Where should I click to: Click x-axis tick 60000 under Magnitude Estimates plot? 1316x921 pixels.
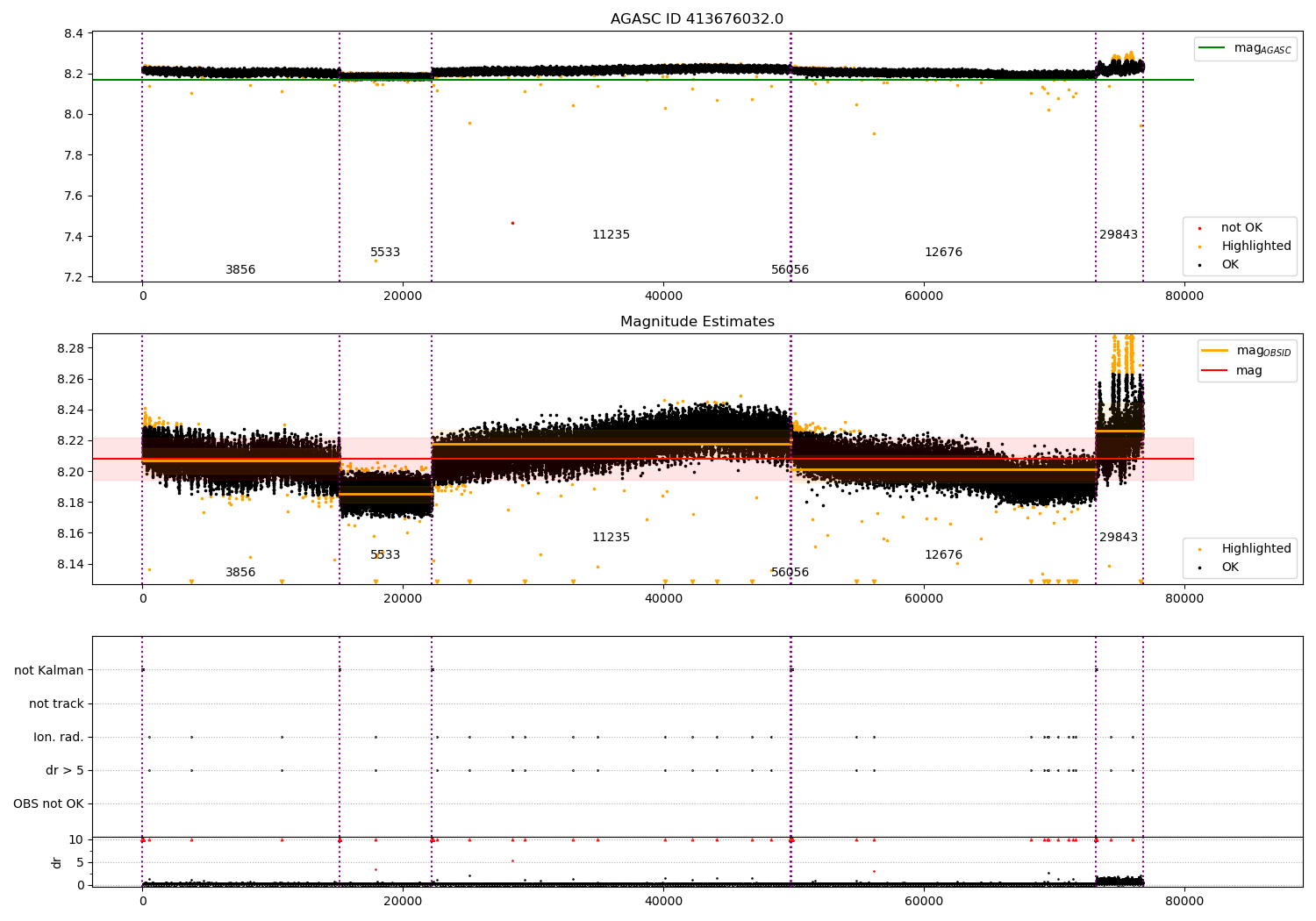[x=924, y=599]
